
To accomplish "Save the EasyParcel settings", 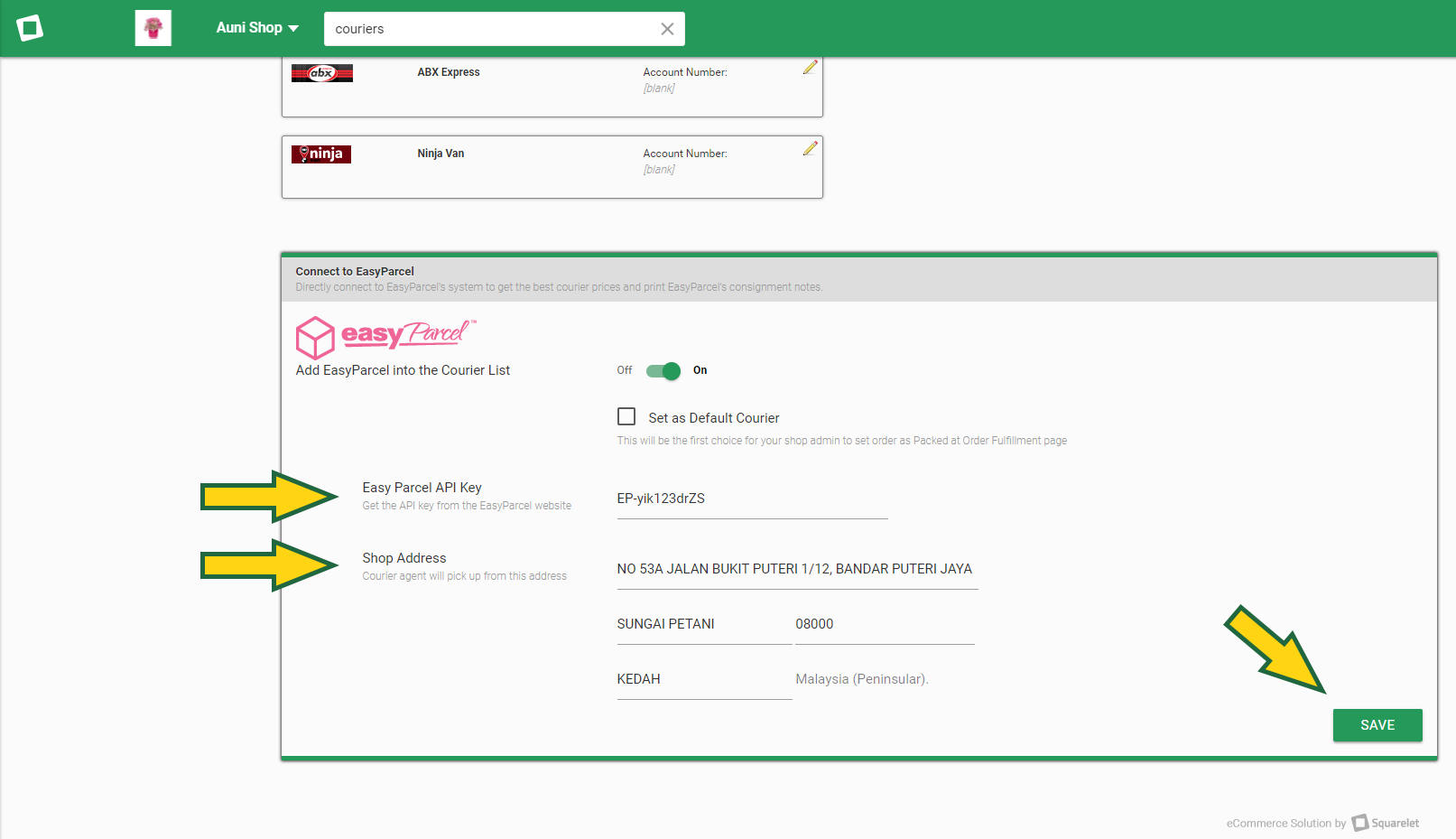I will pyautogui.click(x=1377, y=725).
